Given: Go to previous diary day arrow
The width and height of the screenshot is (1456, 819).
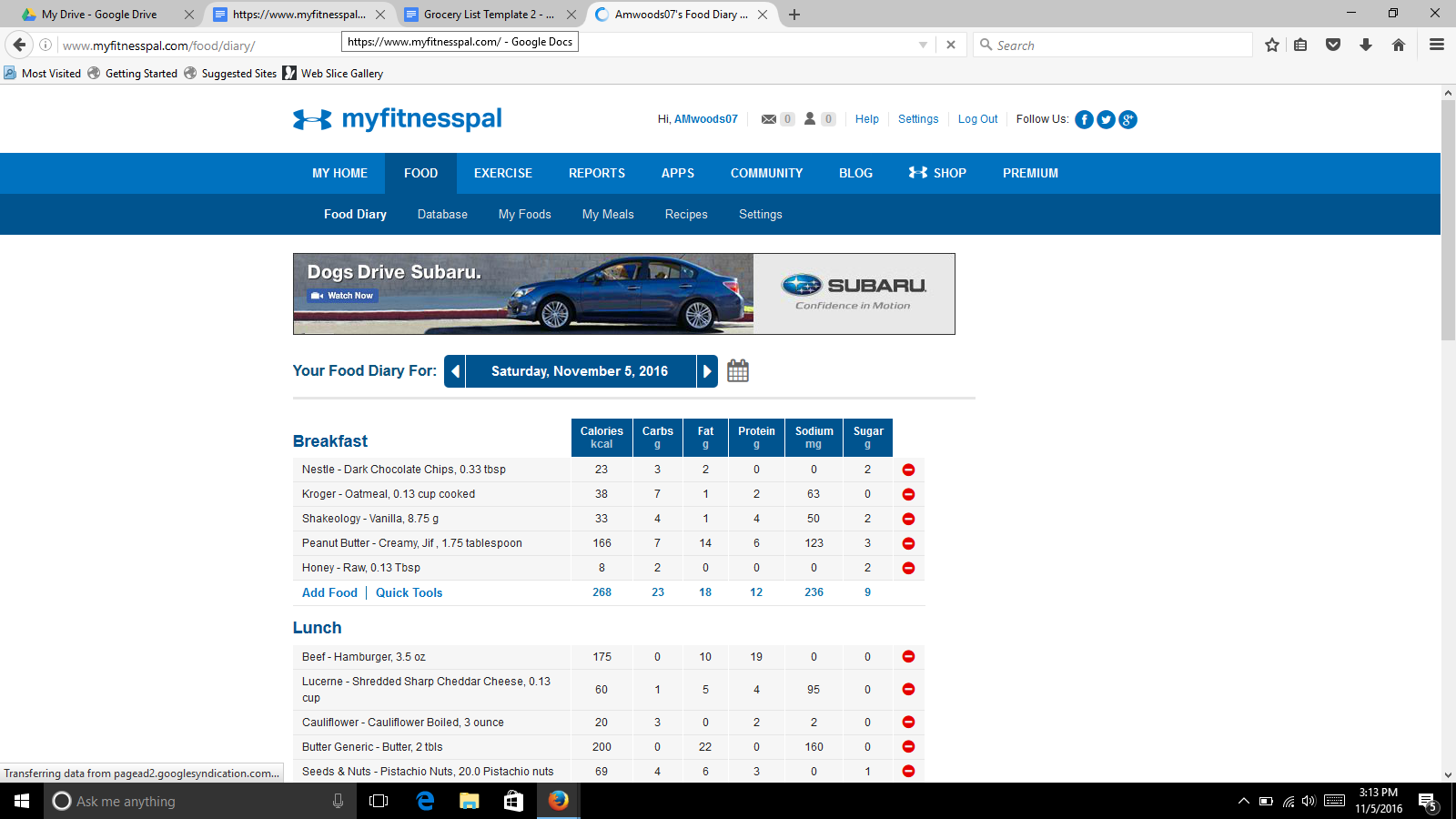Looking at the screenshot, I should (455, 371).
